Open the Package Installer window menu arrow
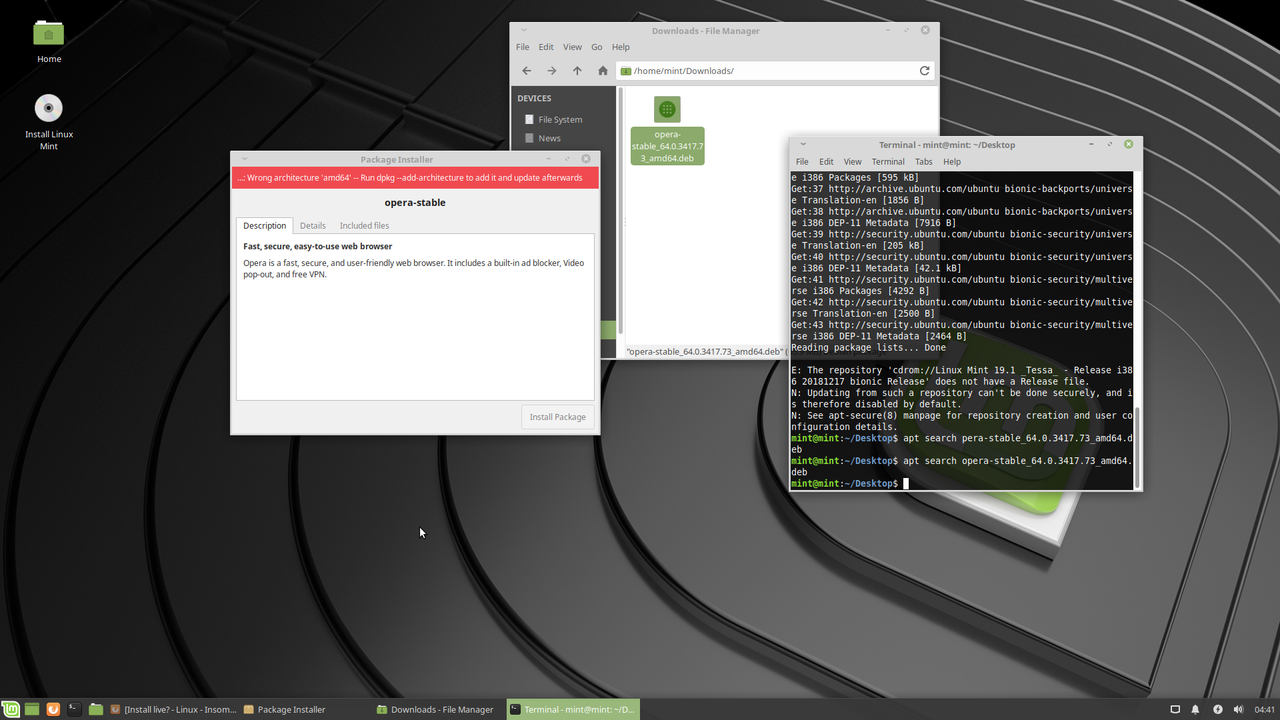Viewport: 1280px width, 720px height. pos(244,159)
